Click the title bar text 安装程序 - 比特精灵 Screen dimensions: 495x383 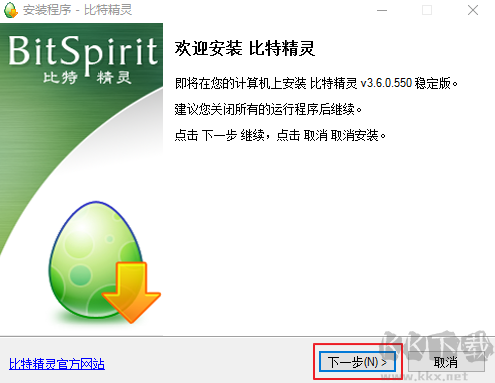77,10
